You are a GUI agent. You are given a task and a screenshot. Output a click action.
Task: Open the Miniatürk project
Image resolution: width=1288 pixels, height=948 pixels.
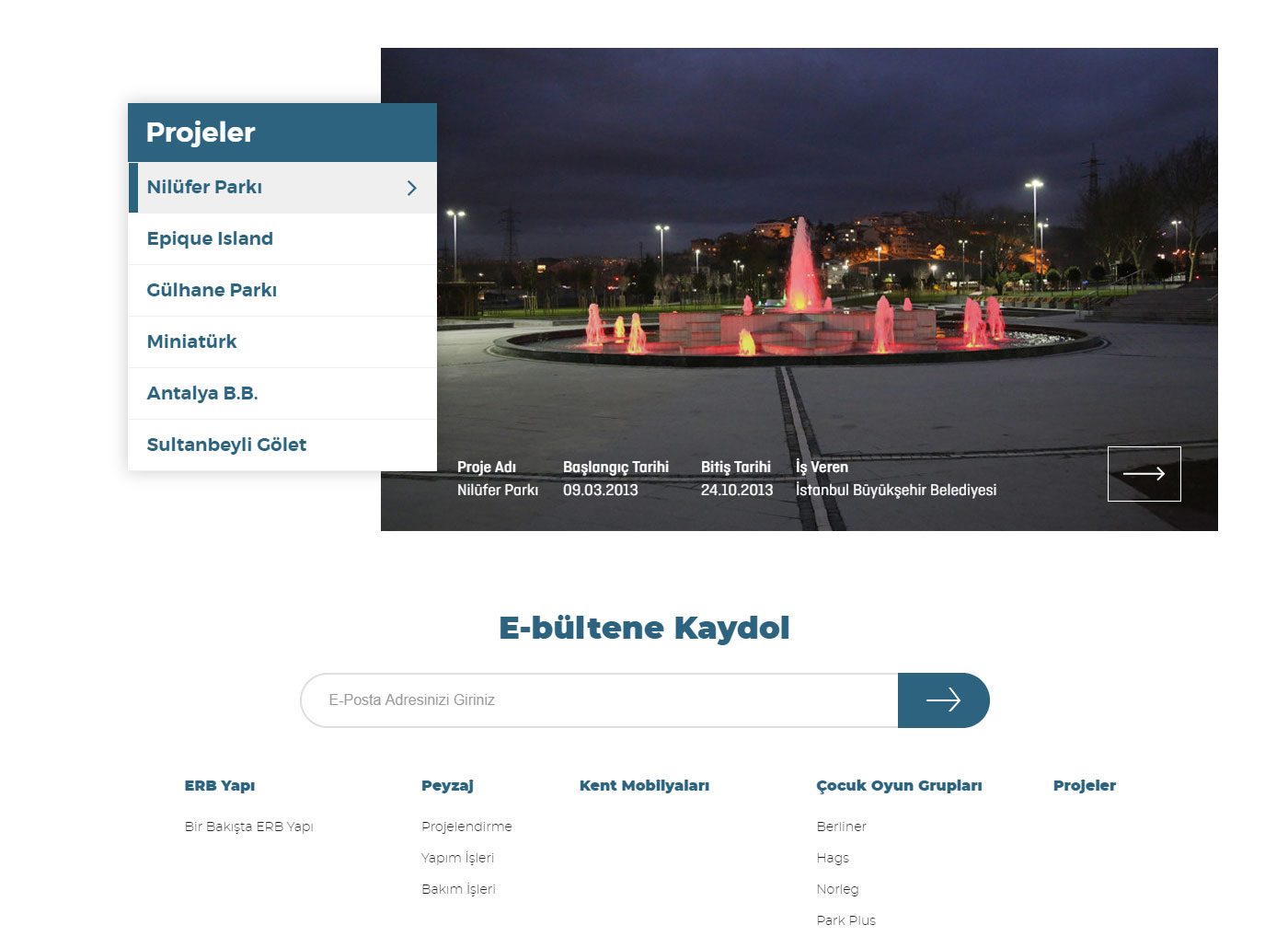pos(191,341)
